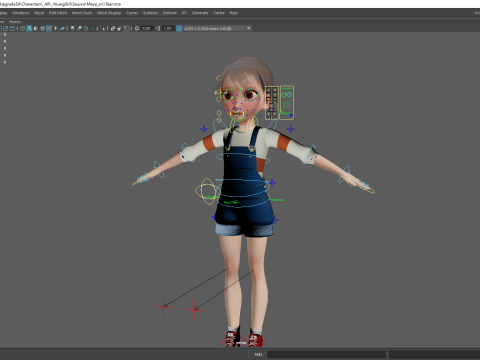Click the file path title text
480x360 pixels.
tap(60, 4)
